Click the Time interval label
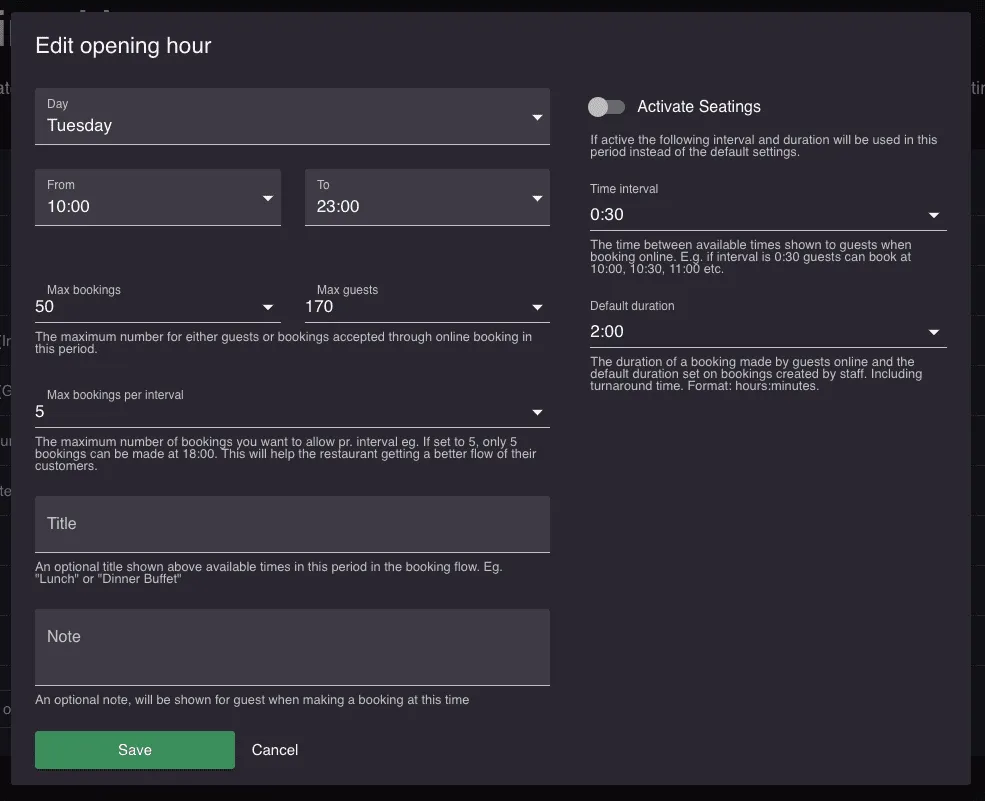985x801 pixels. pyautogui.click(x=624, y=188)
